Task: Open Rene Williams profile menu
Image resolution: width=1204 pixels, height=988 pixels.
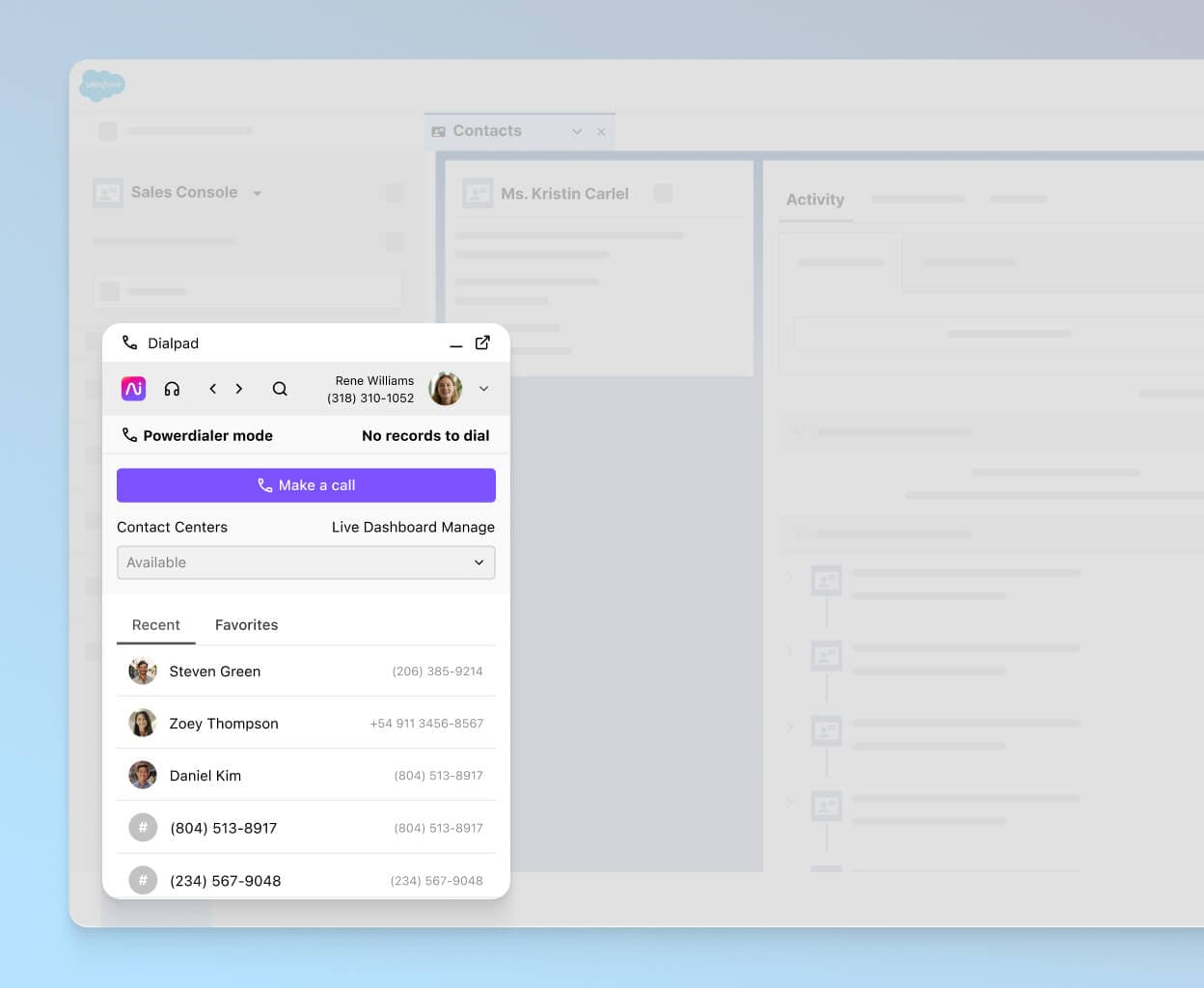Action: coord(483,388)
